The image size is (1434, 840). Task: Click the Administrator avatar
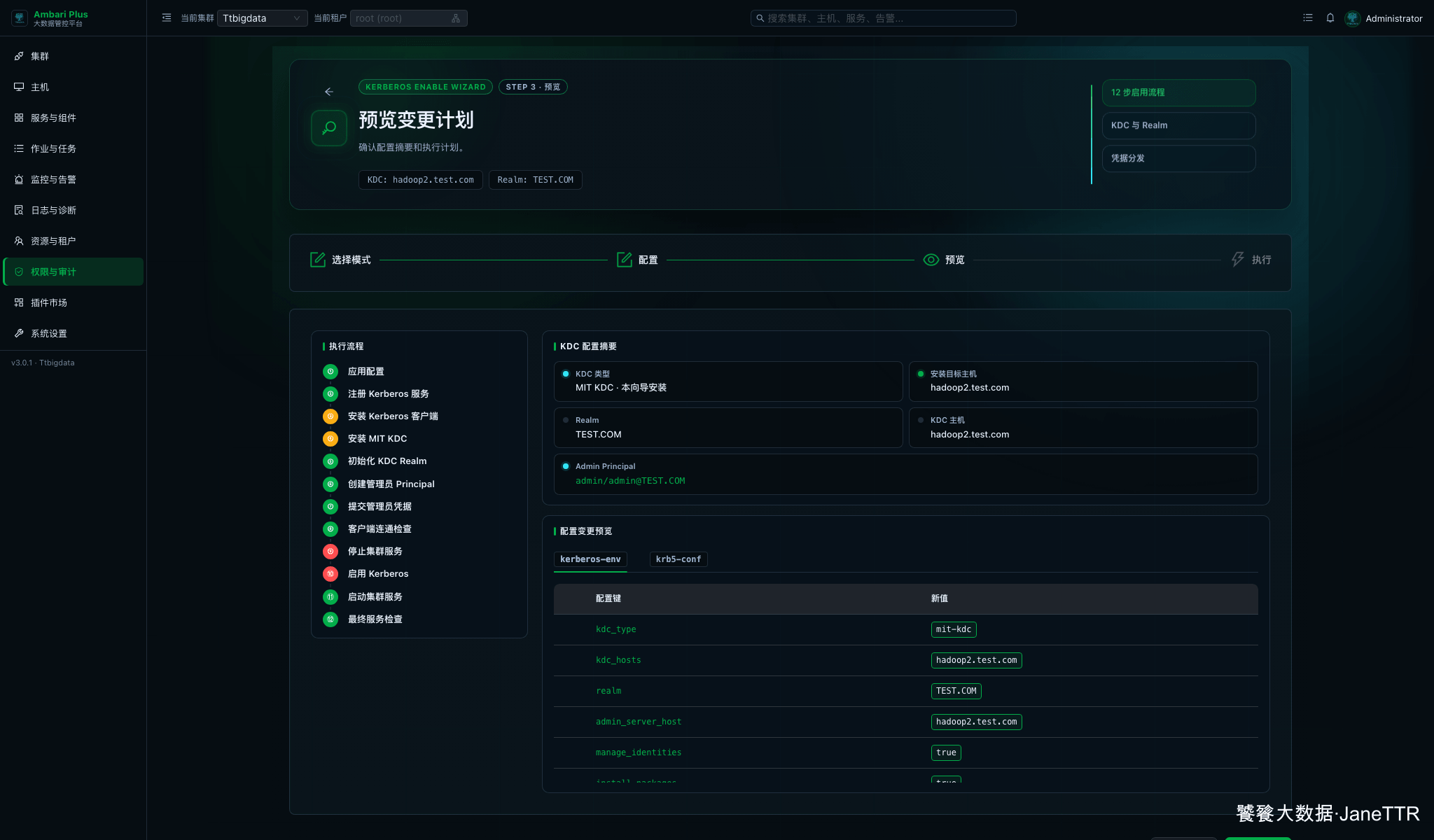point(1353,18)
